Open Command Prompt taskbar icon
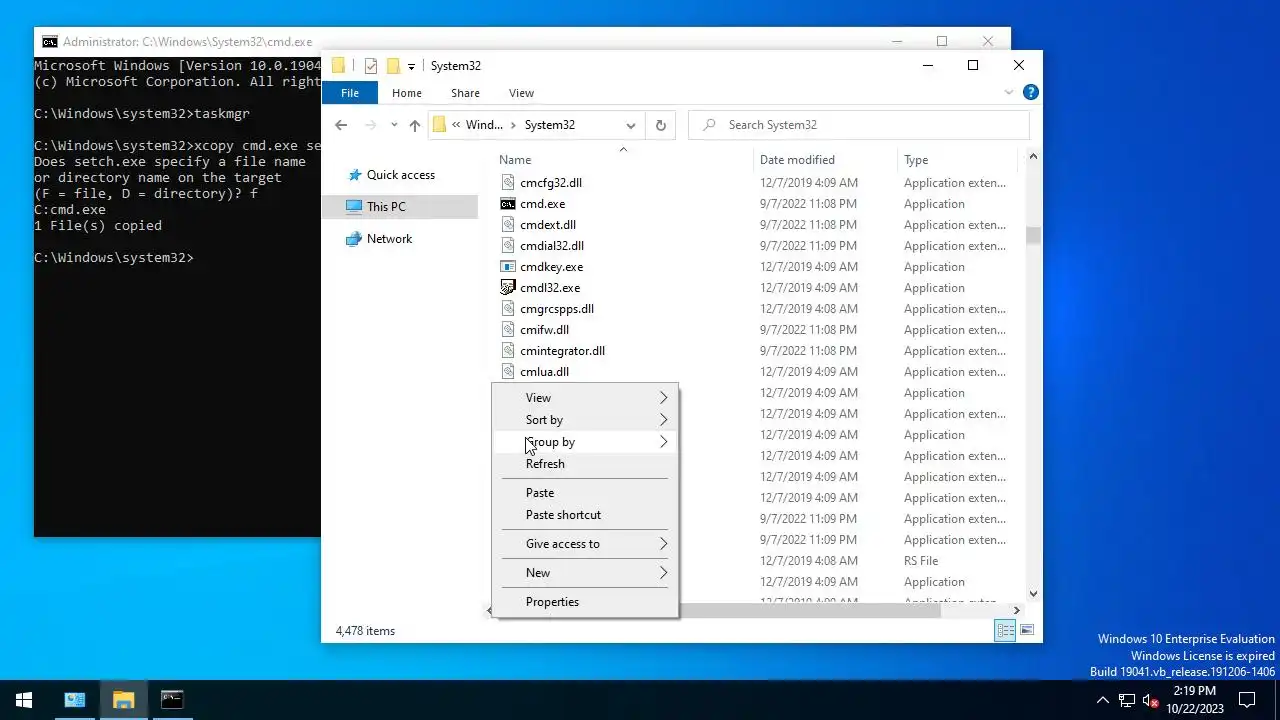1280x720 pixels. click(172, 700)
